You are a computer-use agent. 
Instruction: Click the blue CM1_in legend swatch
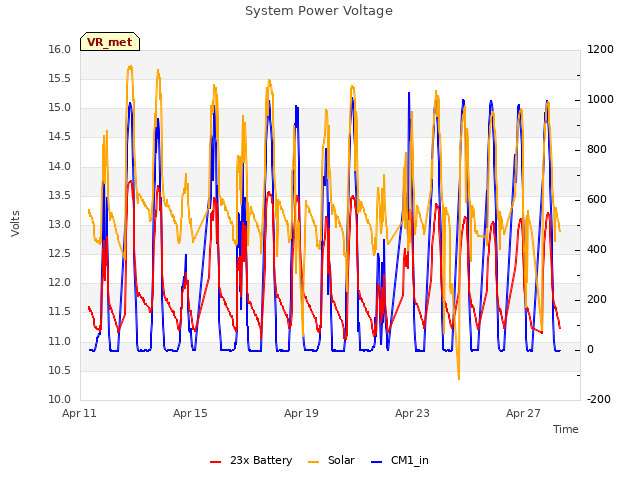pyautogui.click(x=377, y=462)
